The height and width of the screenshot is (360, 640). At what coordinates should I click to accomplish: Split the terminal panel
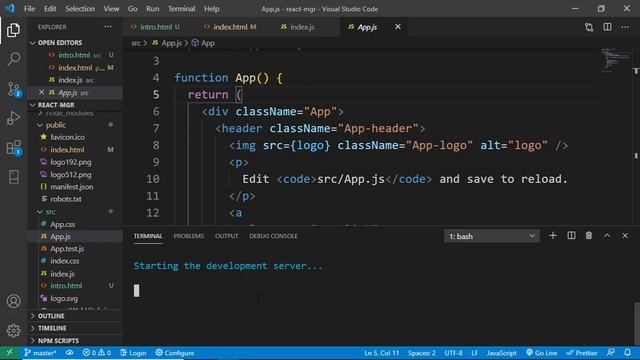[x=571, y=236]
